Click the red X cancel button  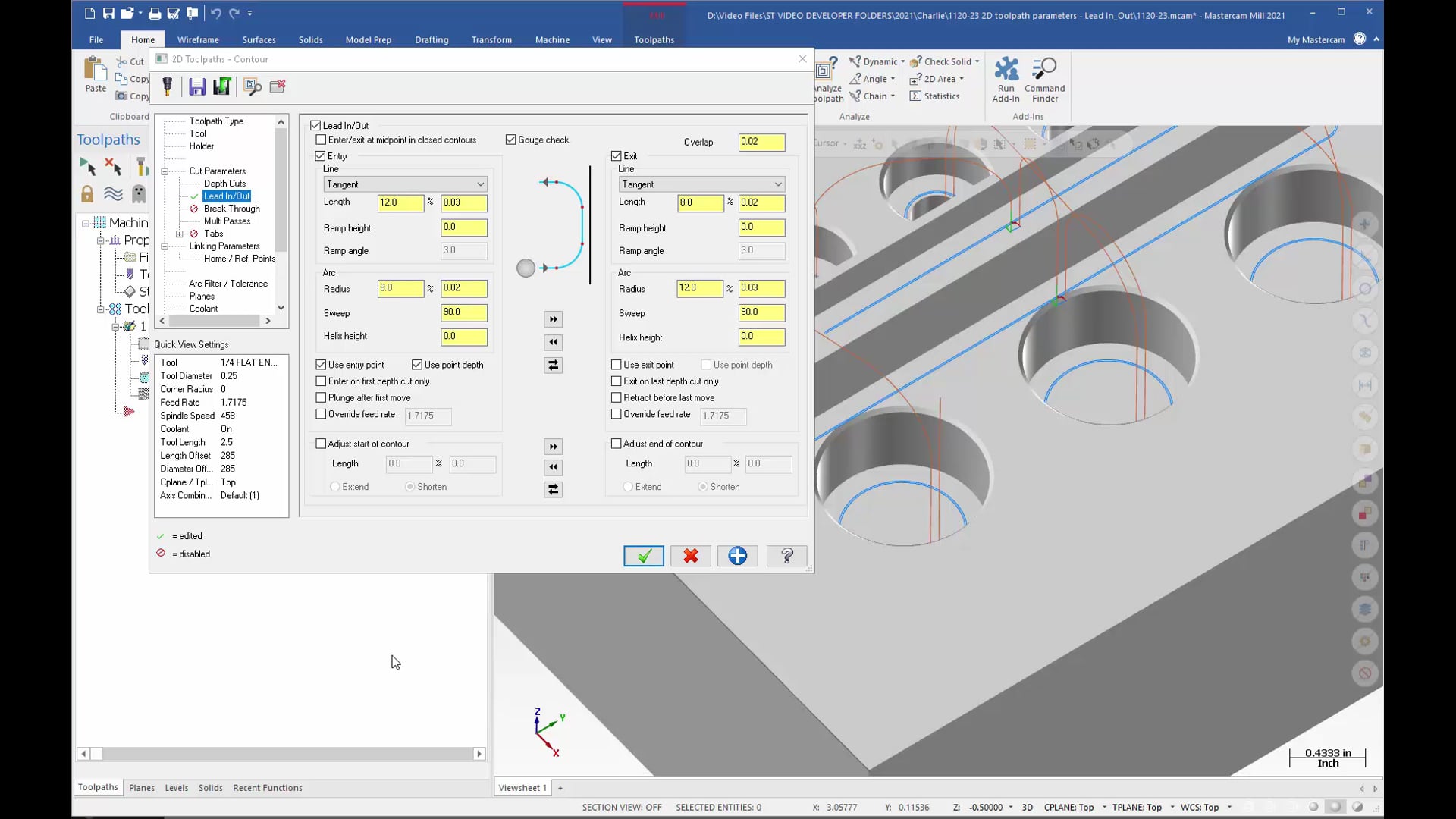point(691,556)
